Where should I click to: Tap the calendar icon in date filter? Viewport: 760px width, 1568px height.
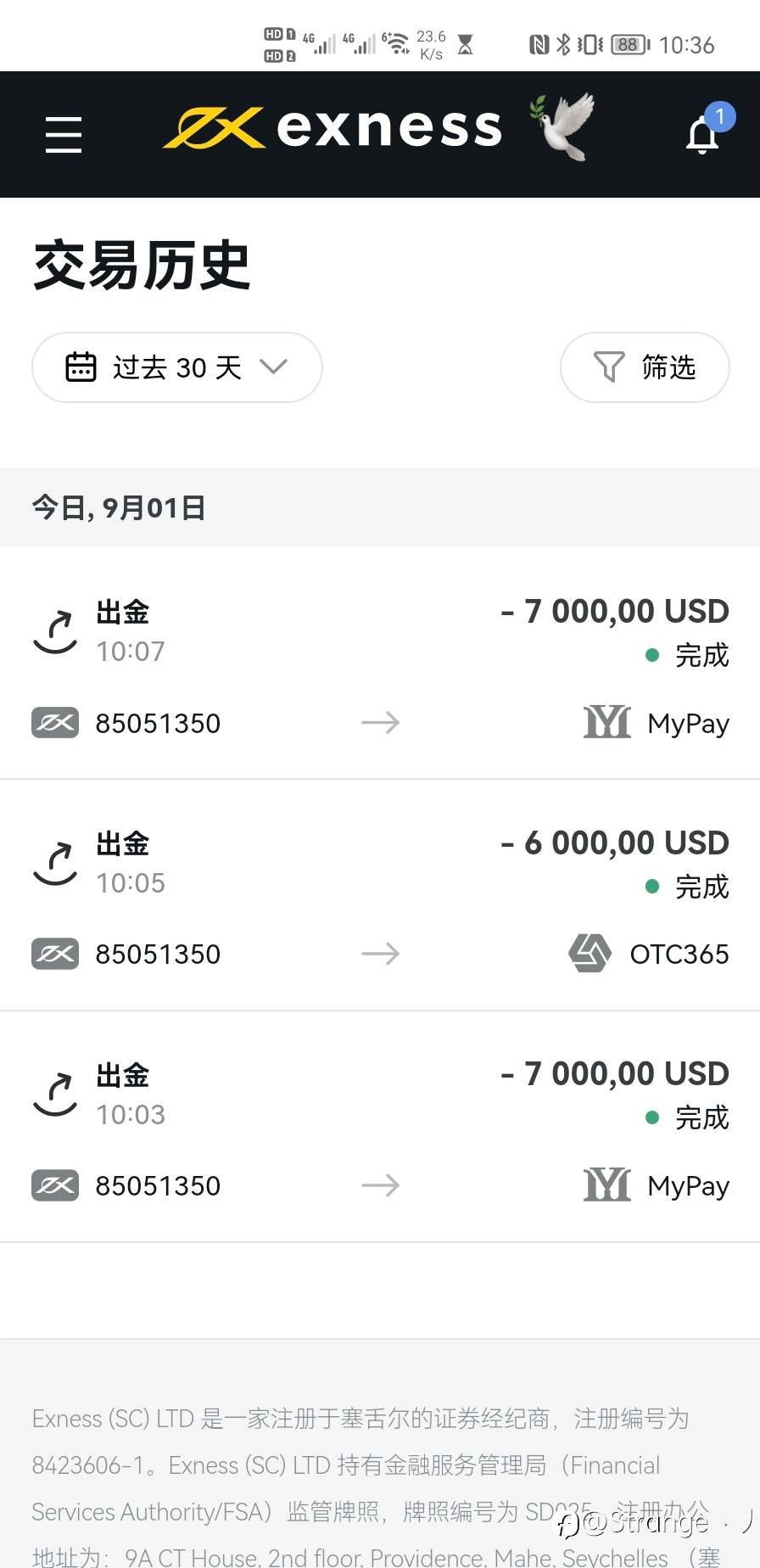81,367
